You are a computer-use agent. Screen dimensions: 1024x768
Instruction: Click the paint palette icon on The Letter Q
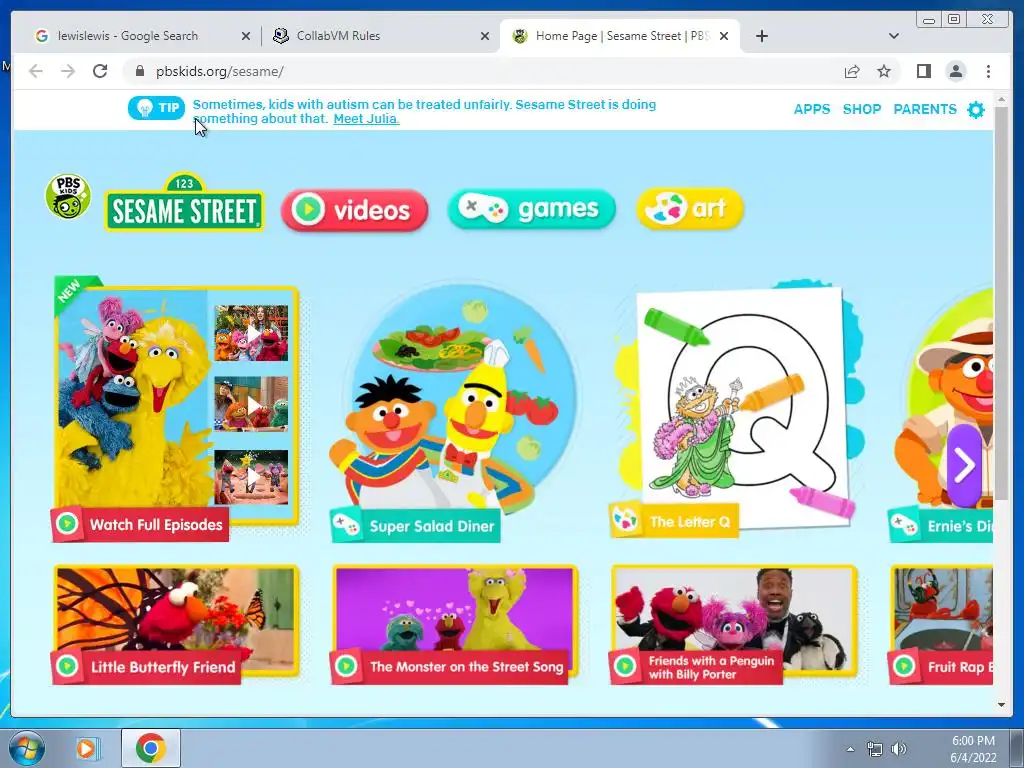click(x=625, y=520)
